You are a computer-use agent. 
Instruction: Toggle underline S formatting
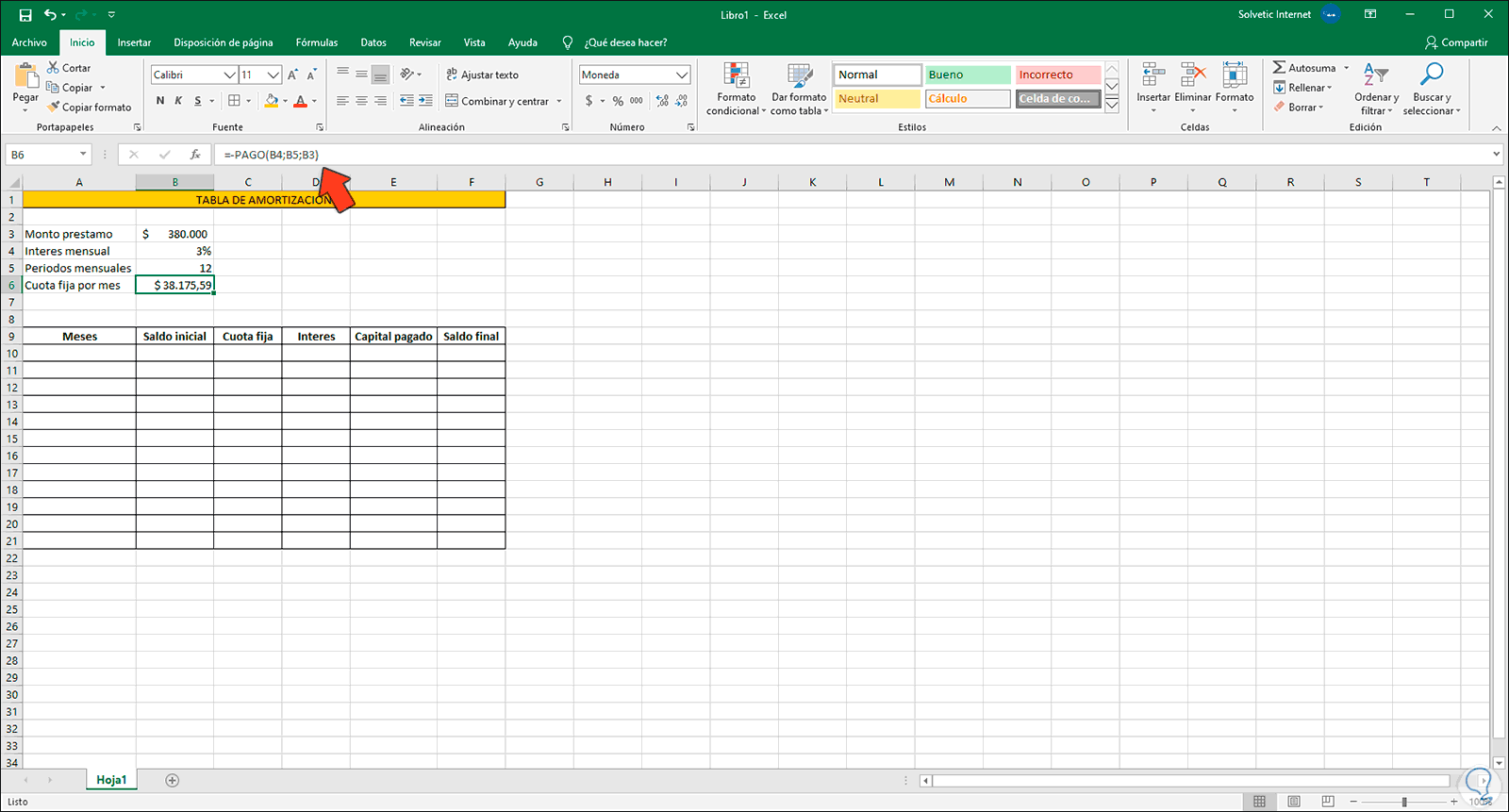tap(197, 101)
